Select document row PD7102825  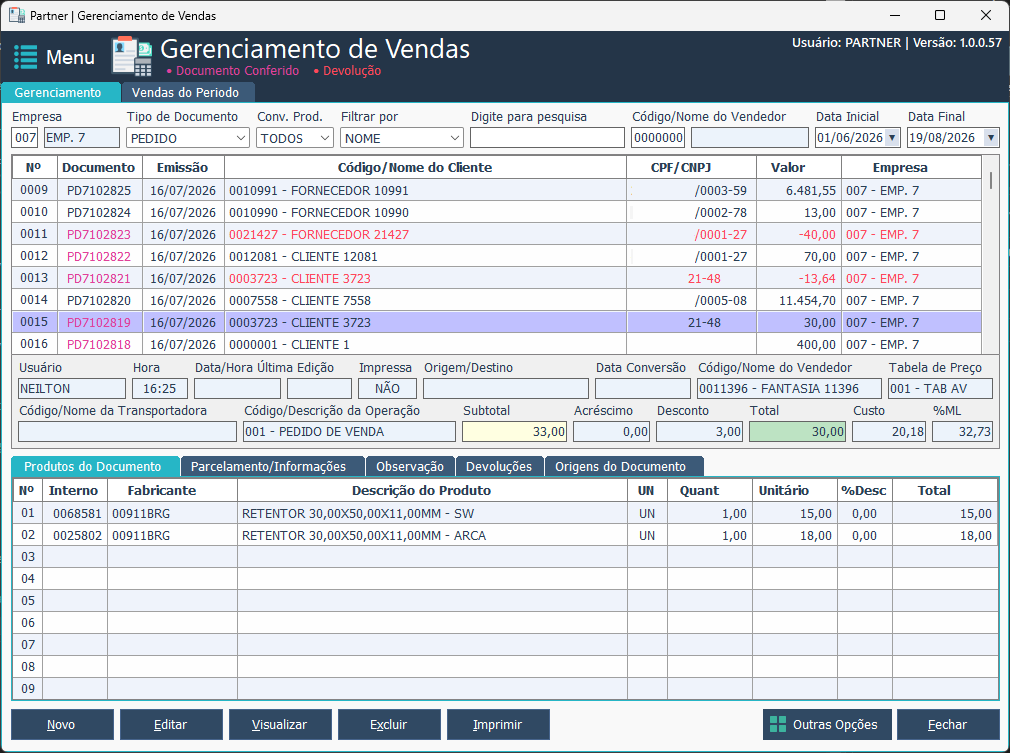(x=496, y=190)
